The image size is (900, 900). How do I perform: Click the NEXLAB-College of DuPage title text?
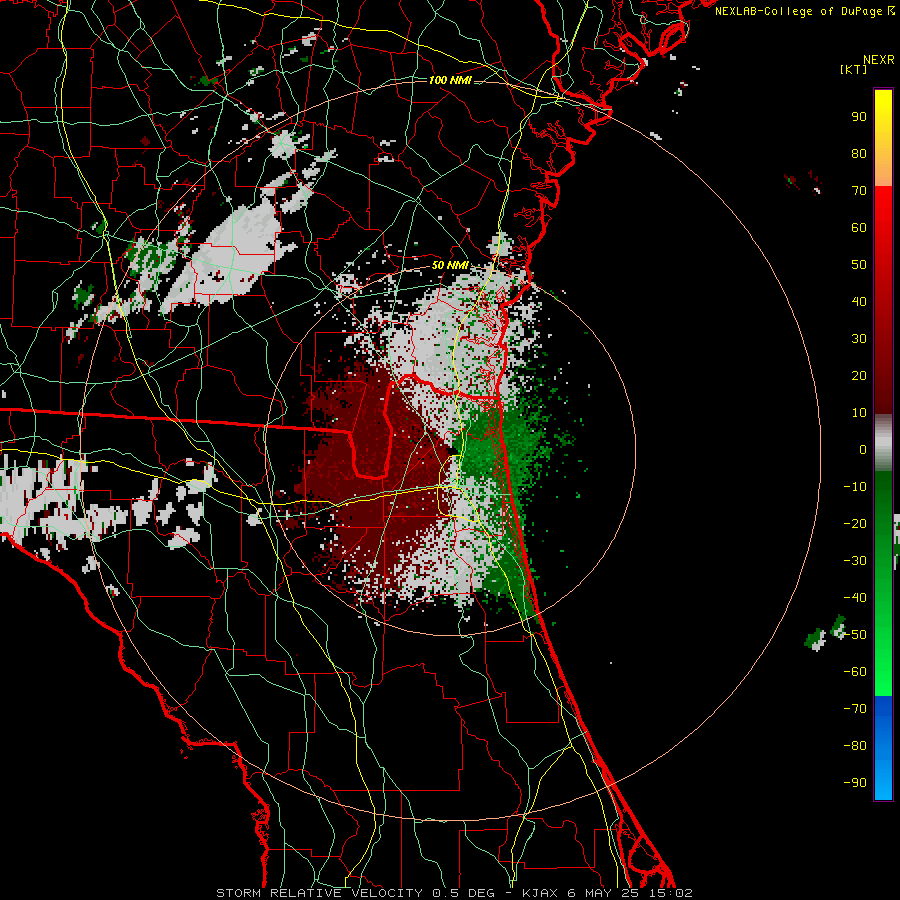(x=805, y=11)
